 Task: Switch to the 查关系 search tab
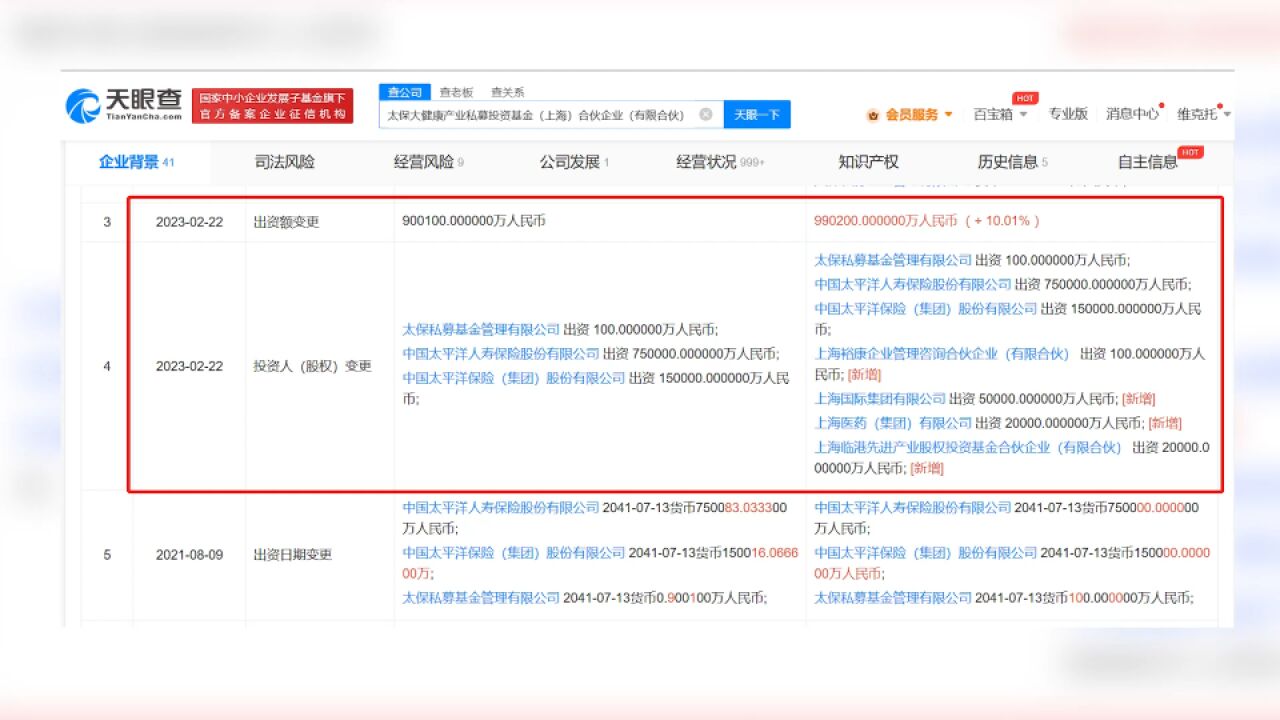pyautogui.click(x=507, y=92)
